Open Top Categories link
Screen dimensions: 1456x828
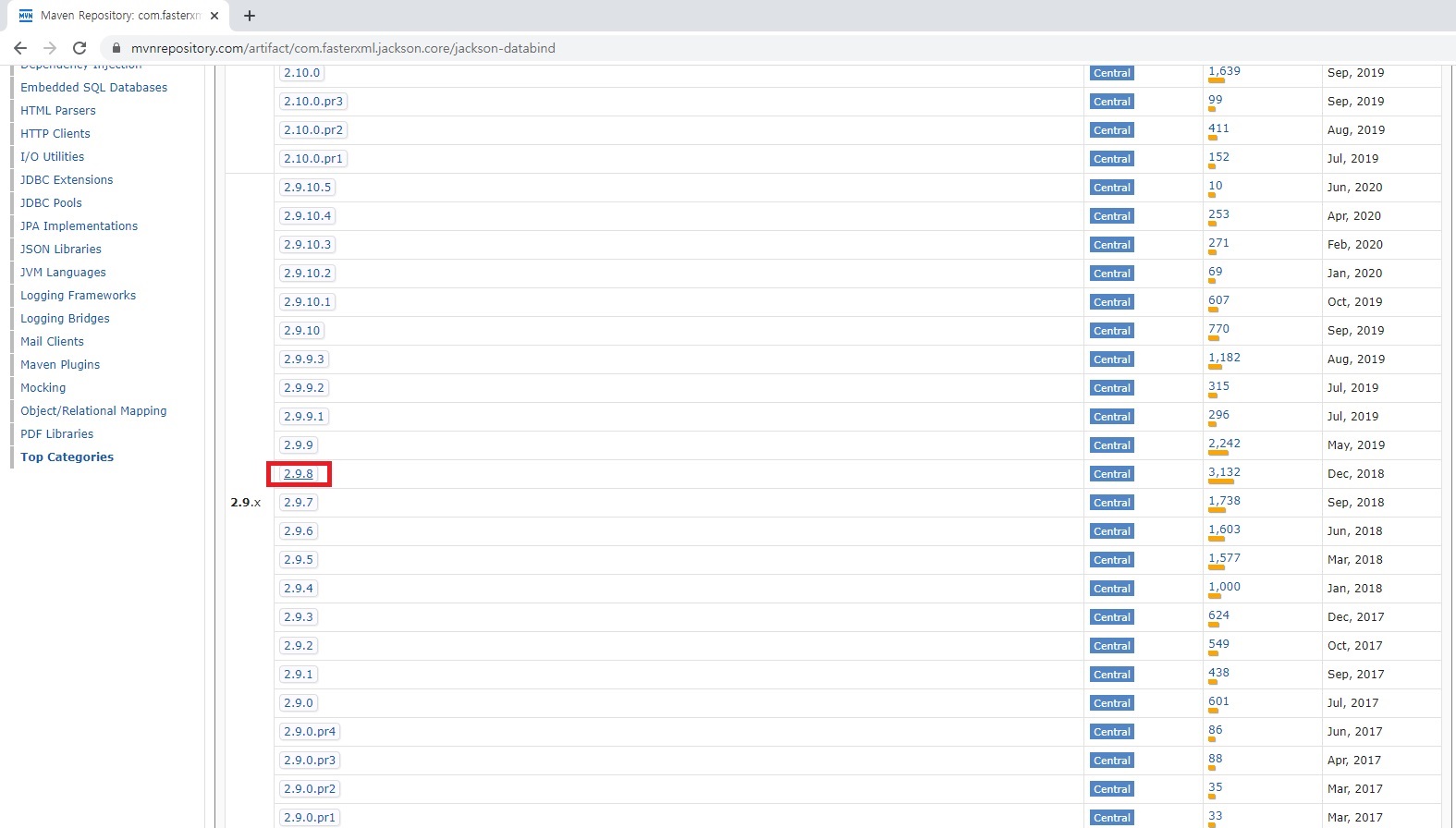pyautogui.click(x=67, y=457)
